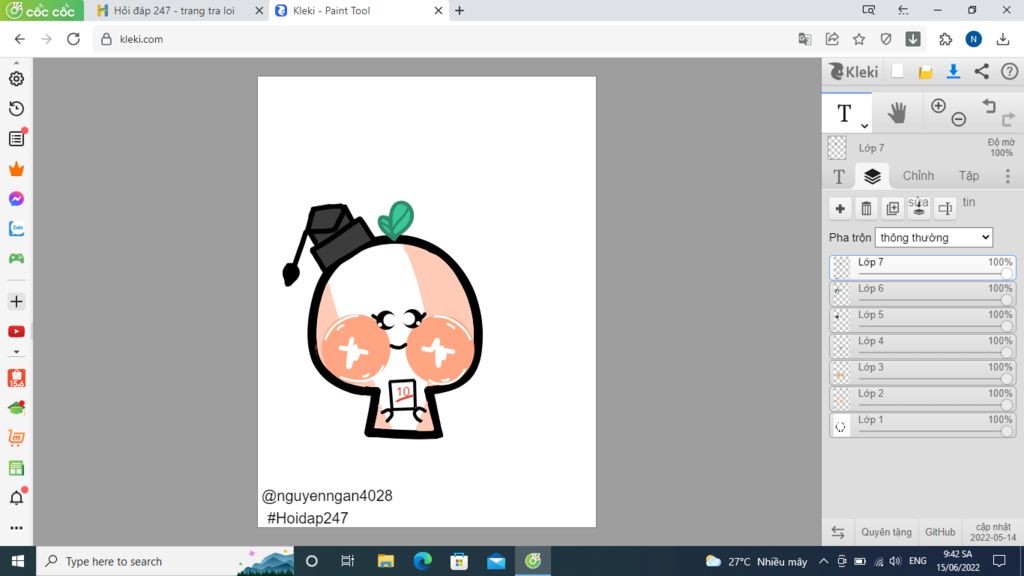Screen dimensions: 1024x576
Task: Add a new layer with plus button
Action: tap(840, 208)
